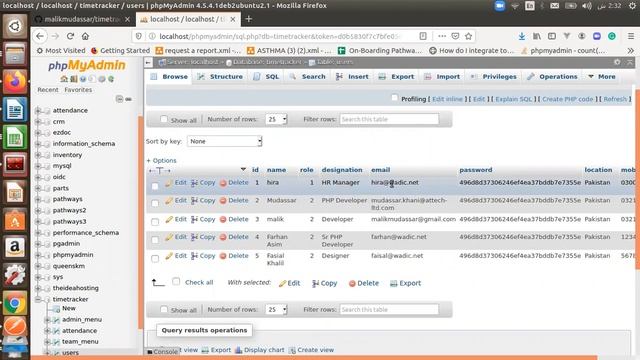The height and width of the screenshot is (360, 640).
Task: Open the Firefox hamburger menu
Action: click(631, 36)
